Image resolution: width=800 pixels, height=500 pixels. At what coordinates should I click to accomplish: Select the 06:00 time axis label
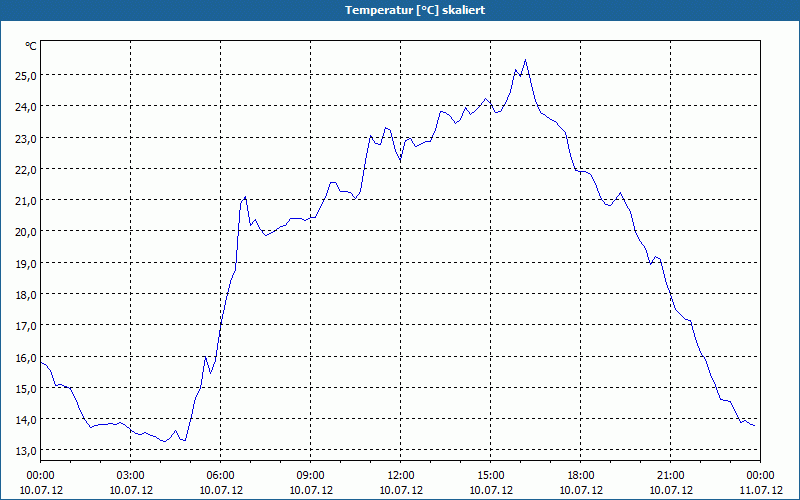(220, 476)
